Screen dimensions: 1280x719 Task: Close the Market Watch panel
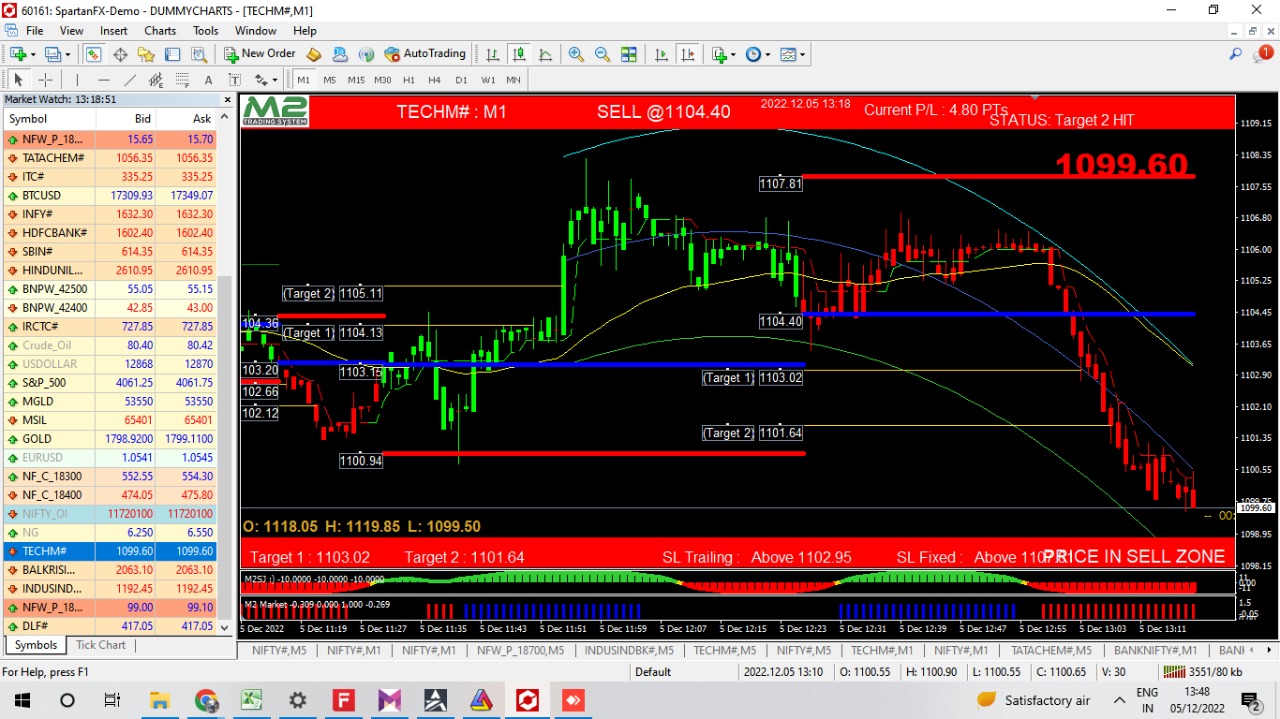[x=227, y=100]
